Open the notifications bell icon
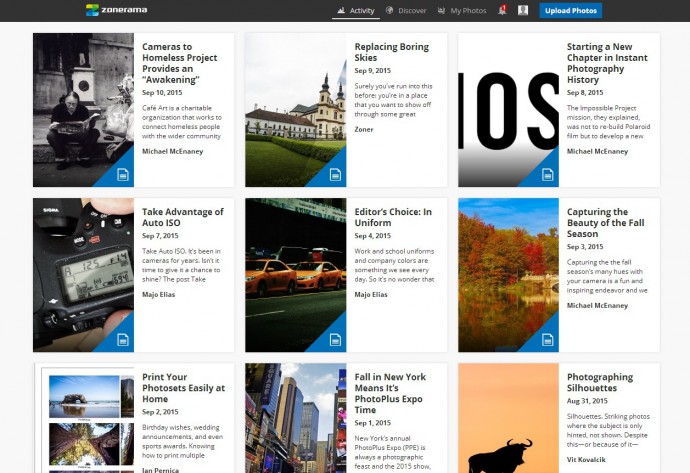 click(x=502, y=10)
